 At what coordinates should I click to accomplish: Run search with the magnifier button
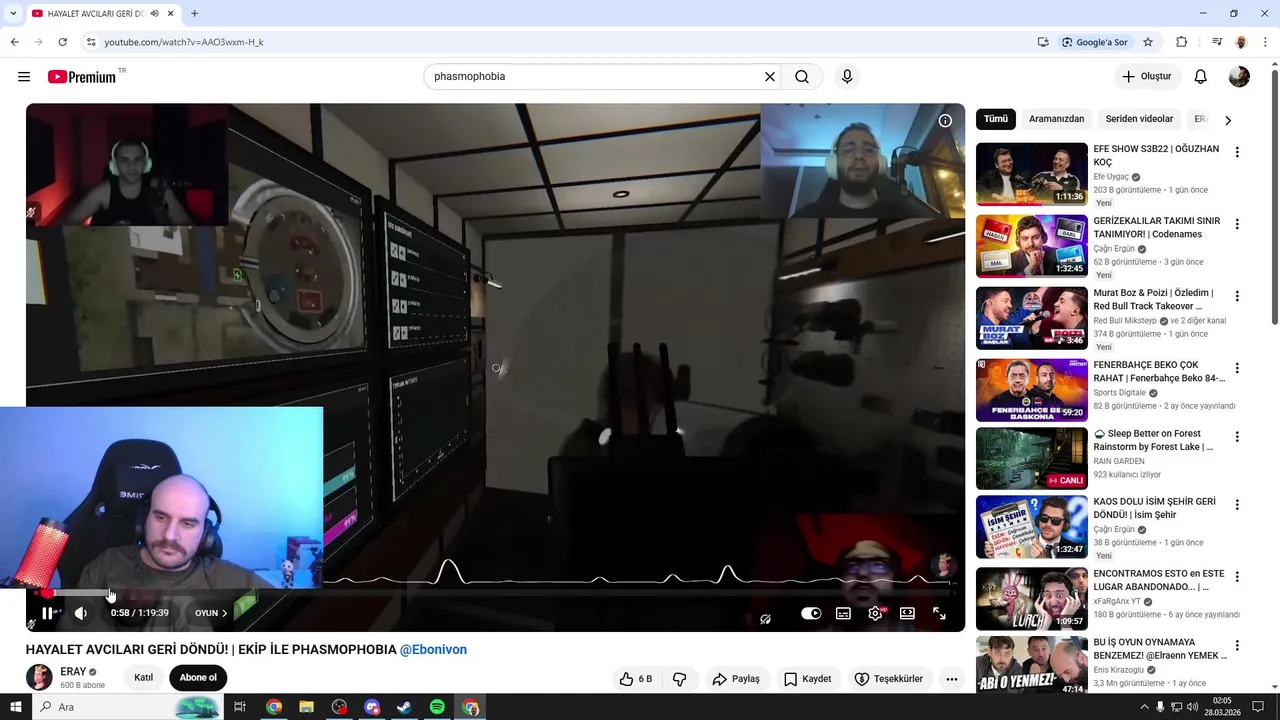[x=802, y=77]
